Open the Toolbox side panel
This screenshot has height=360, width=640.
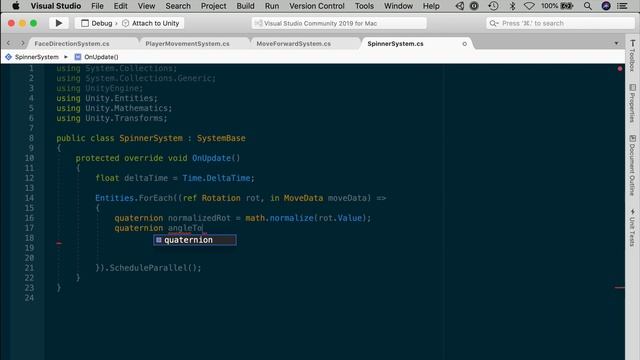(x=632, y=56)
